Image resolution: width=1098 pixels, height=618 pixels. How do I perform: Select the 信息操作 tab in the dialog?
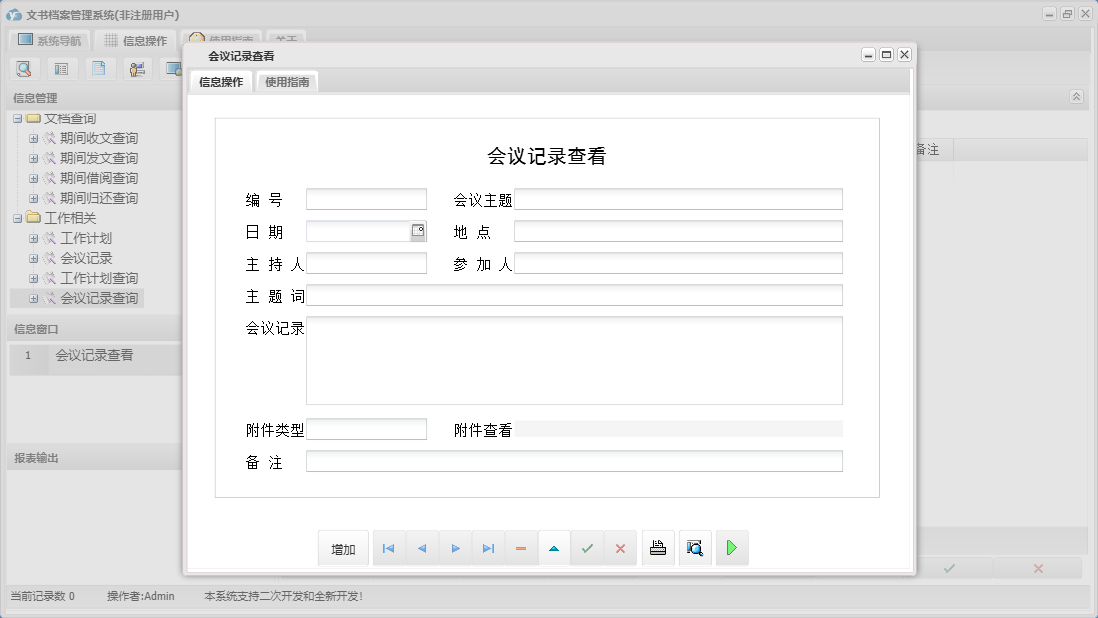pyautogui.click(x=221, y=82)
